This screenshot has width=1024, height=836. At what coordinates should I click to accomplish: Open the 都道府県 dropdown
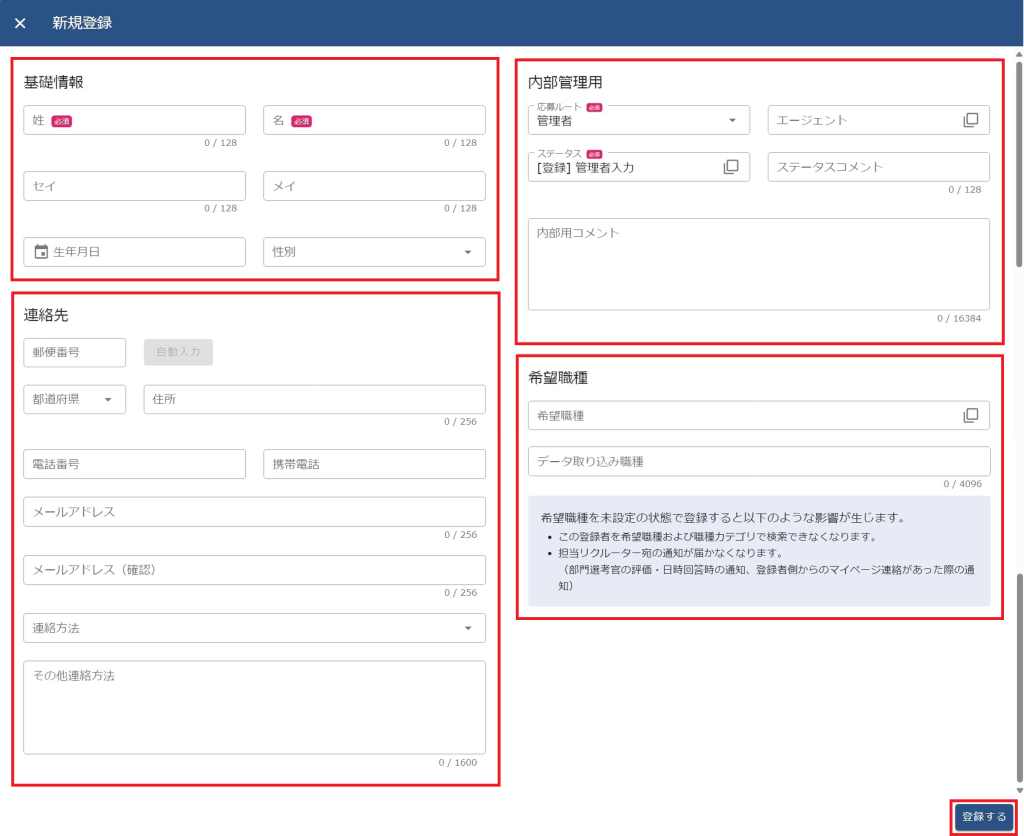coord(107,399)
